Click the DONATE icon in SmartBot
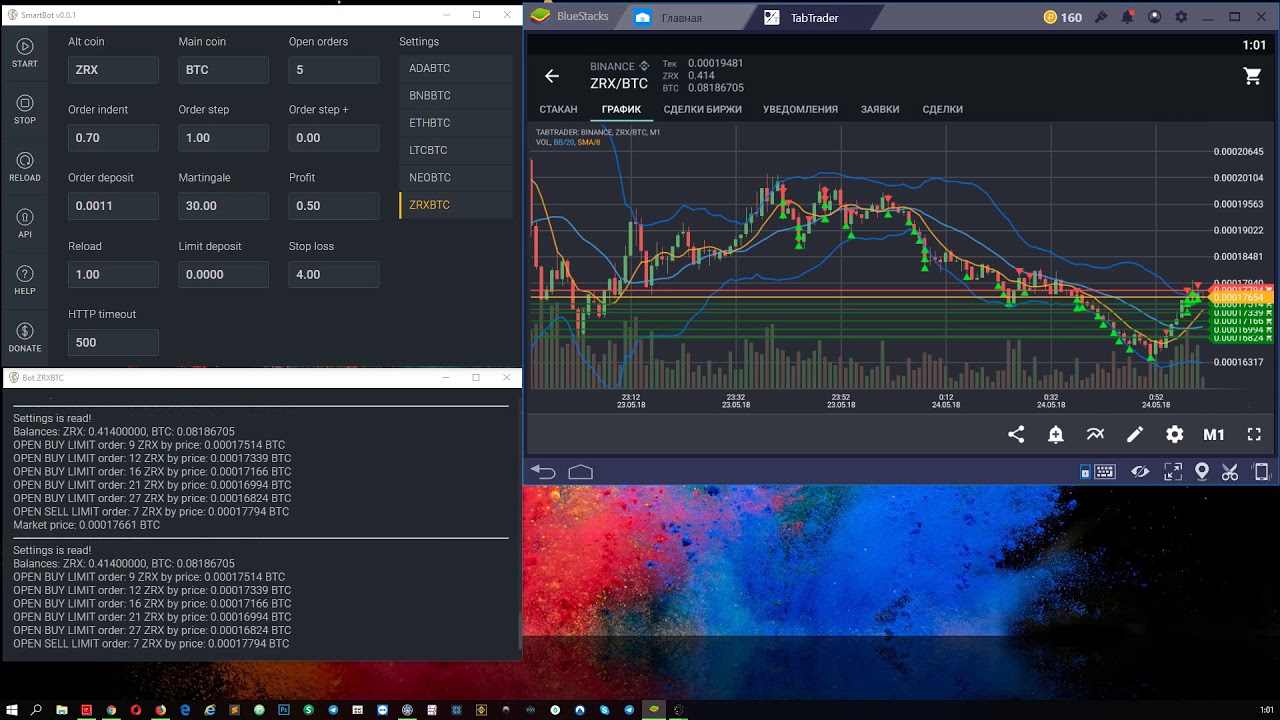 [x=25, y=338]
